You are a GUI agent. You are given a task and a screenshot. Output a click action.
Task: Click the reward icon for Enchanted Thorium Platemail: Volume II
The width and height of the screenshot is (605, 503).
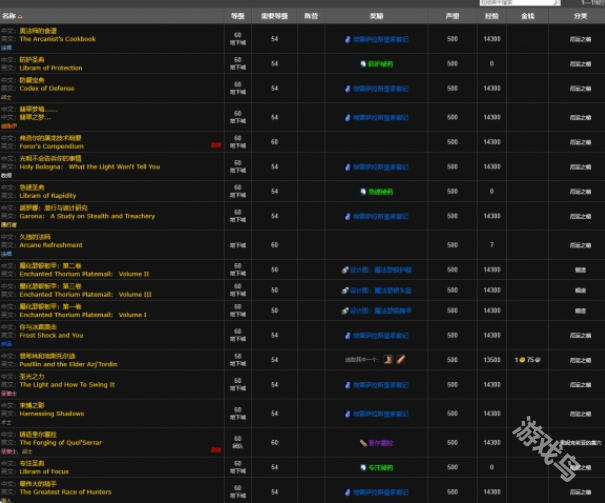click(345, 270)
